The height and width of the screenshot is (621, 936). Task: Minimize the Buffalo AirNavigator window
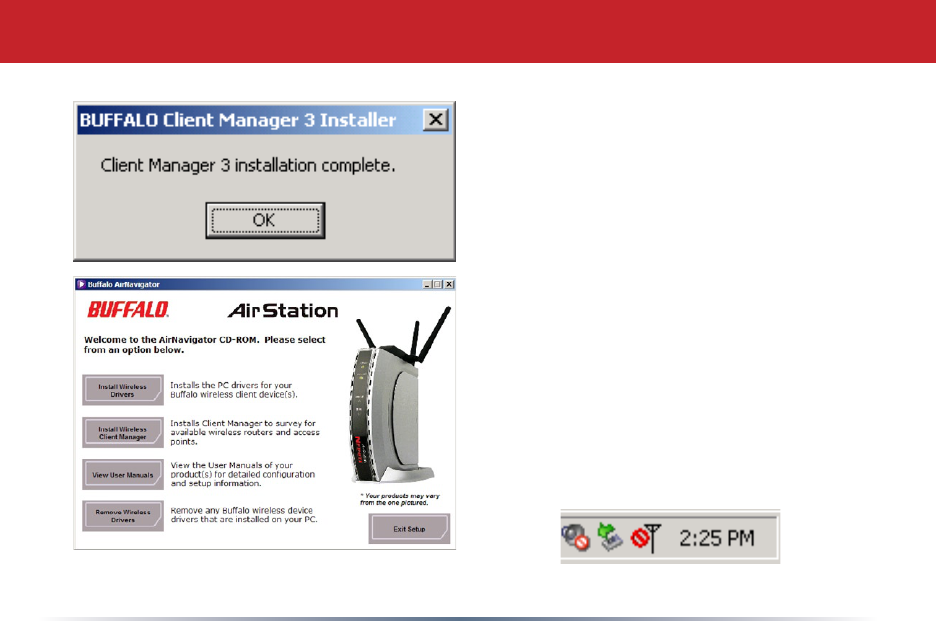427,285
